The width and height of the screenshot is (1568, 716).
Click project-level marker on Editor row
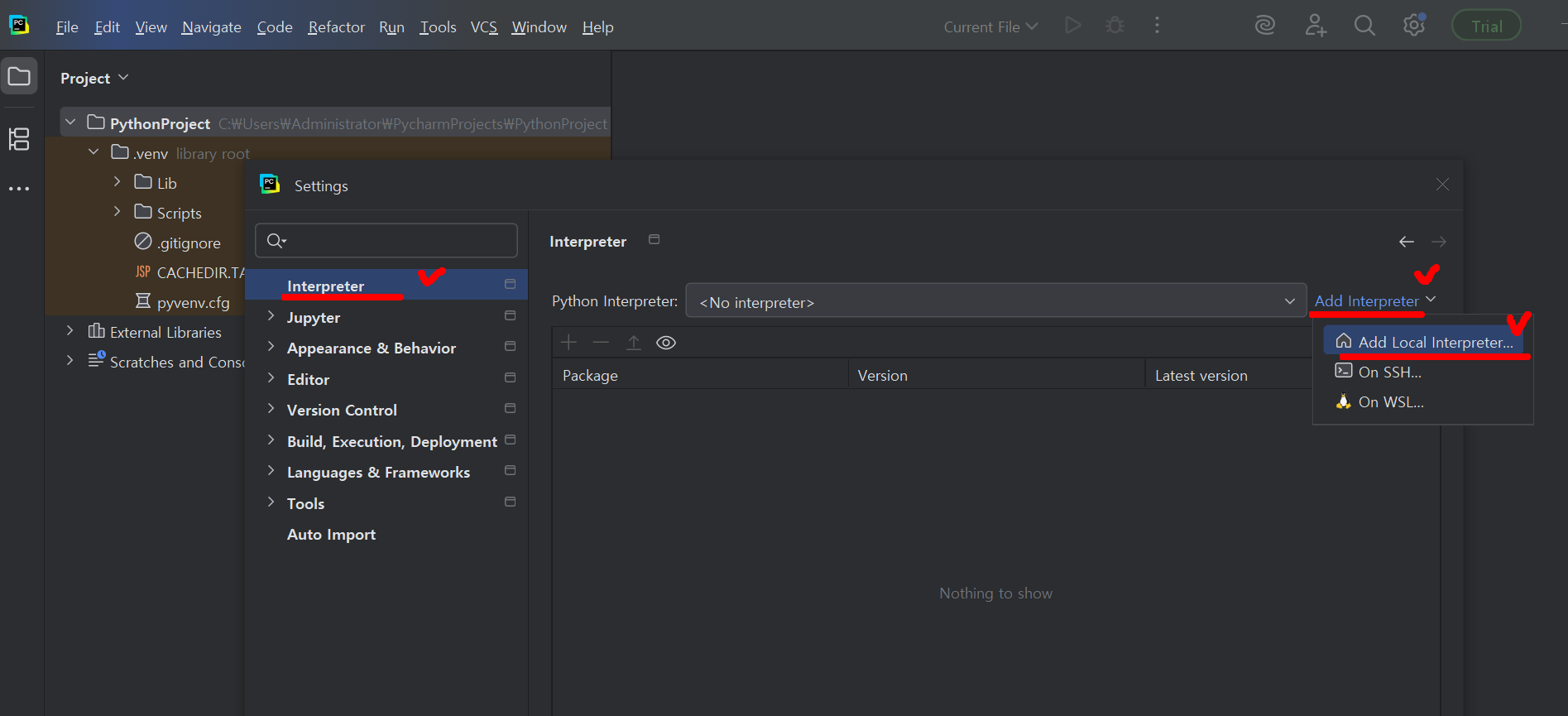pos(510,377)
